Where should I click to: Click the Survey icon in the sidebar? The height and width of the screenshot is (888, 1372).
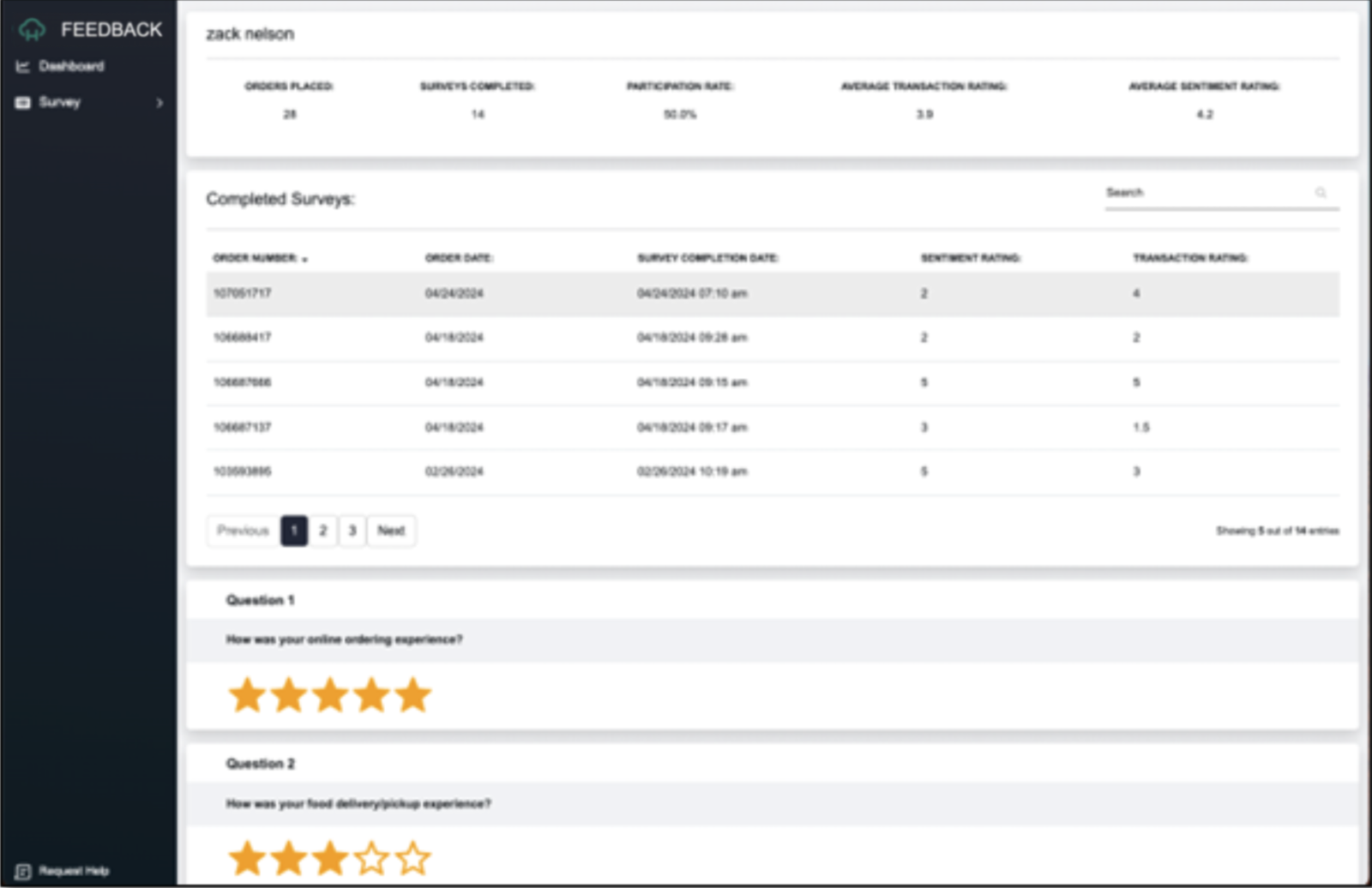(22, 103)
